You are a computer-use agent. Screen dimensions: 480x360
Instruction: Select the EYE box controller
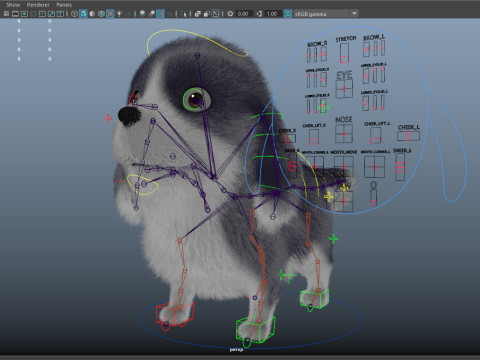(344, 89)
